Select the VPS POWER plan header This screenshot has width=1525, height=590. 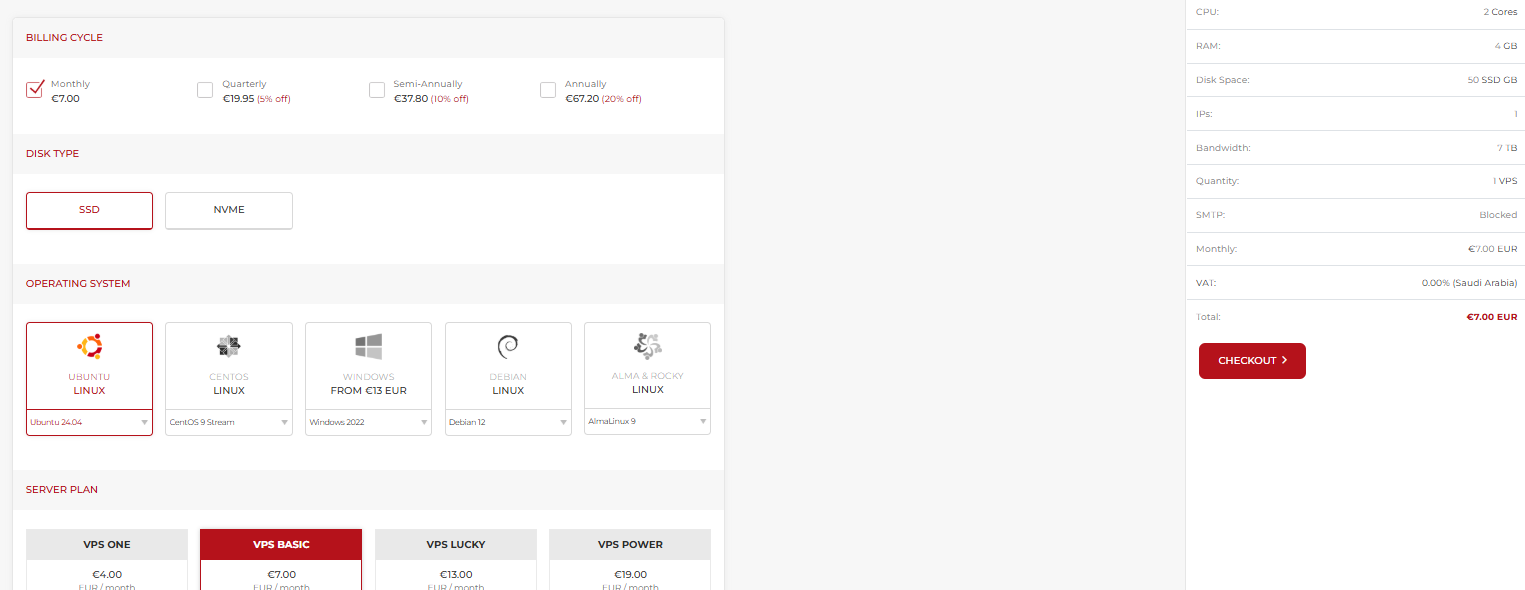(630, 545)
